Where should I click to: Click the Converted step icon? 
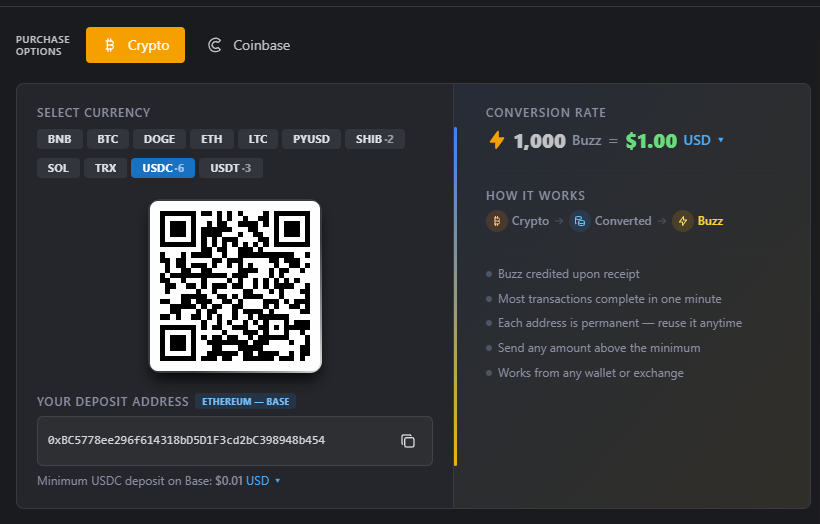(x=579, y=221)
